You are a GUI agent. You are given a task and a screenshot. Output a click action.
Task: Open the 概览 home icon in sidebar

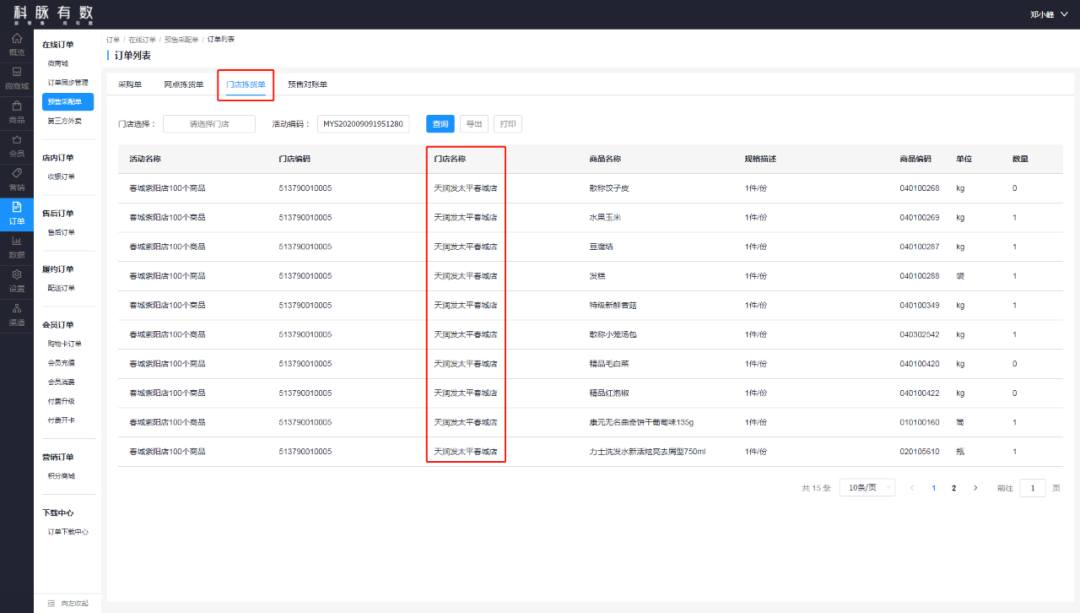click(17, 39)
